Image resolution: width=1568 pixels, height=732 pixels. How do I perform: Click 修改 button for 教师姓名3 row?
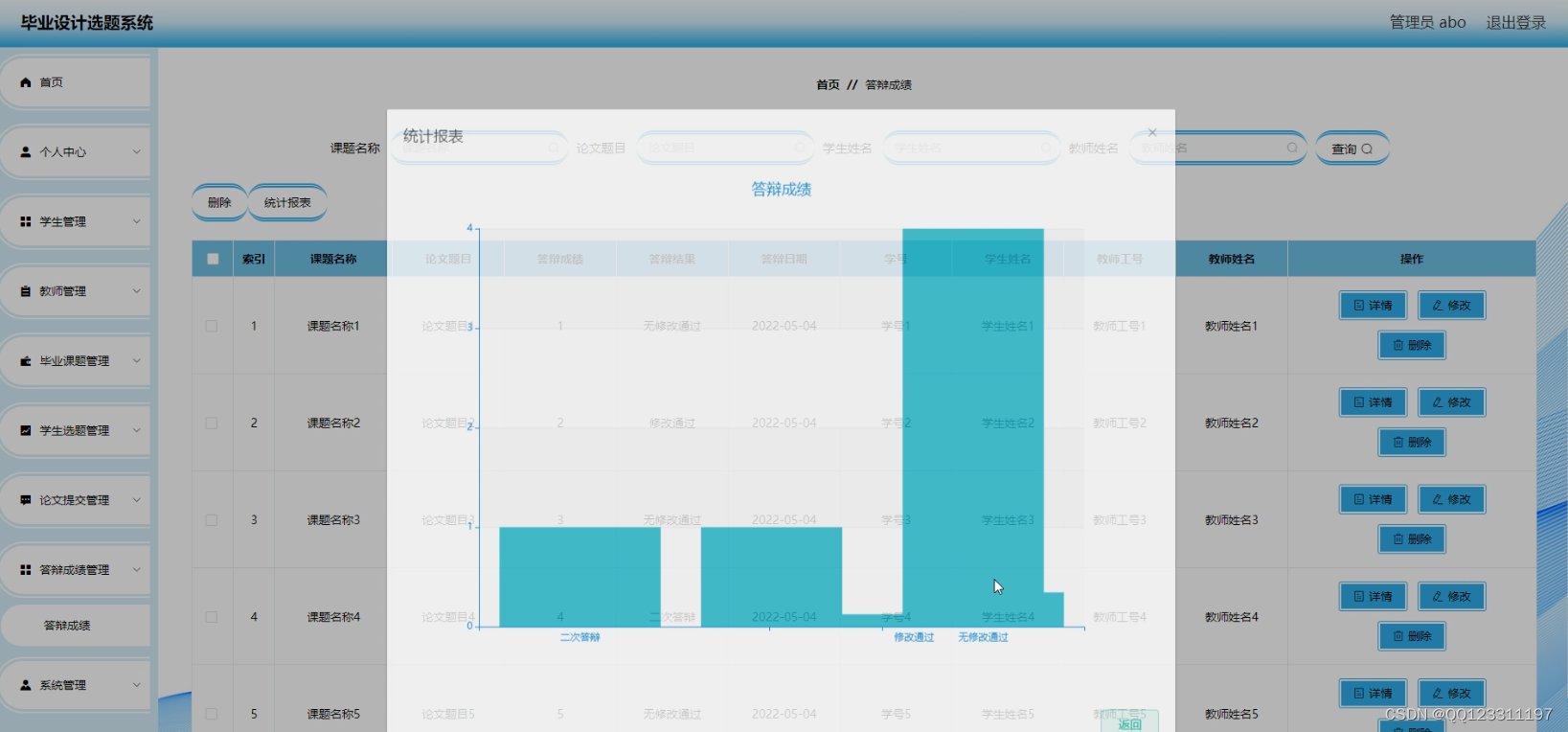coord(1452,499)
